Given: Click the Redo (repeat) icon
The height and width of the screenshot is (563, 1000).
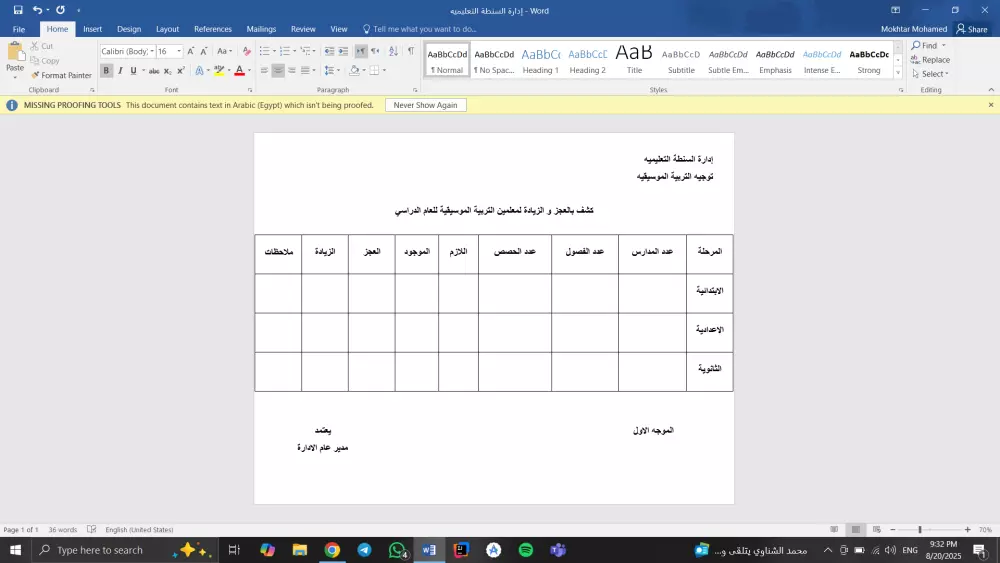Looking at the screenshot, I should (61, 10).
